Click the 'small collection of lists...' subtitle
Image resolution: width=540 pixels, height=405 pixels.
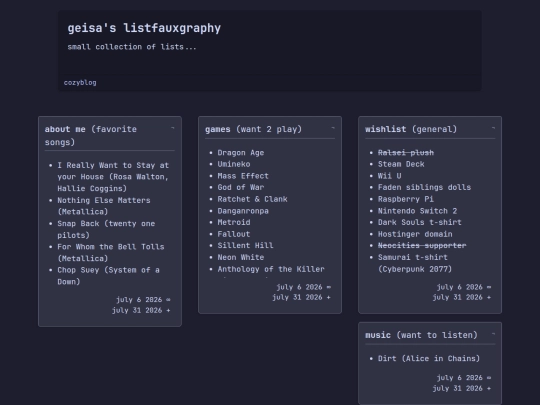tap(132, 47)
